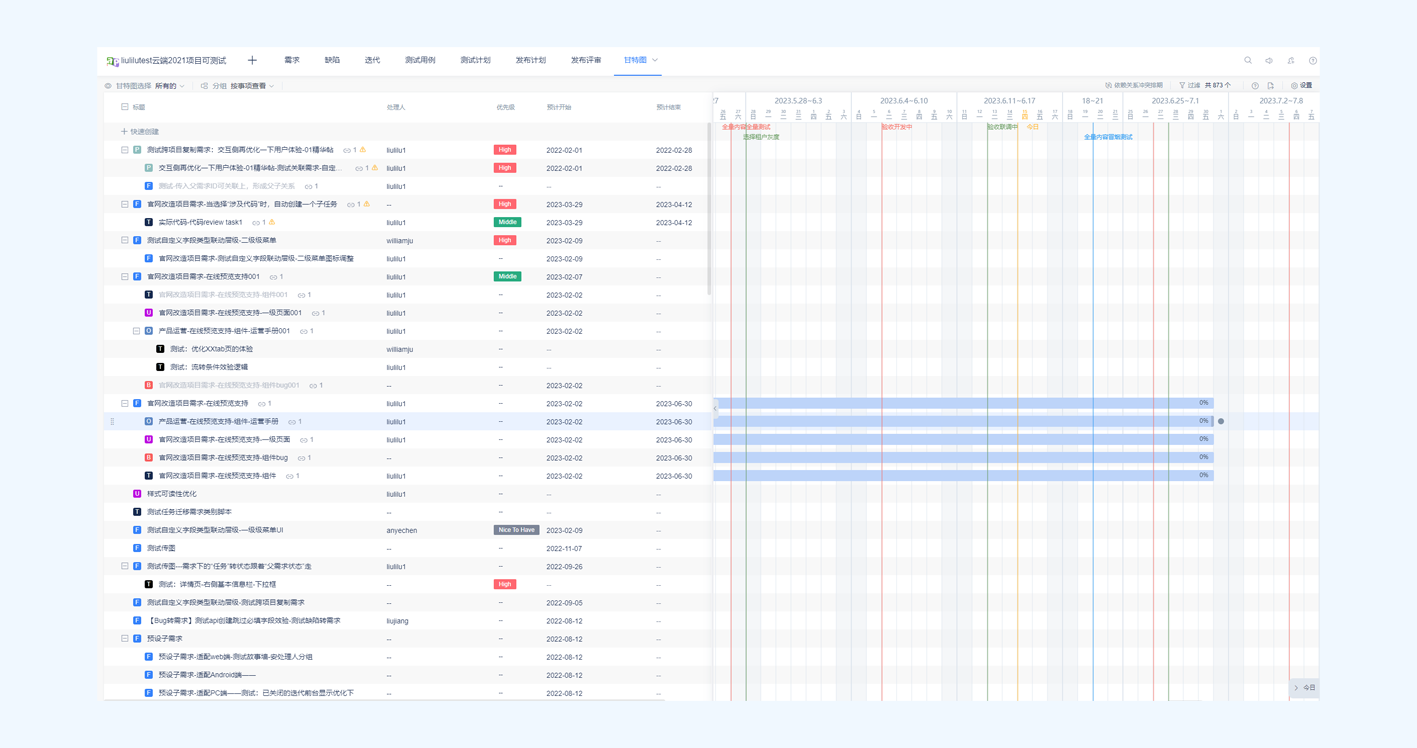The width and height of the screenshot is (1417, 748).
Task: Click the Gantt toolbar question mark icon
Action: (1255, 86)
